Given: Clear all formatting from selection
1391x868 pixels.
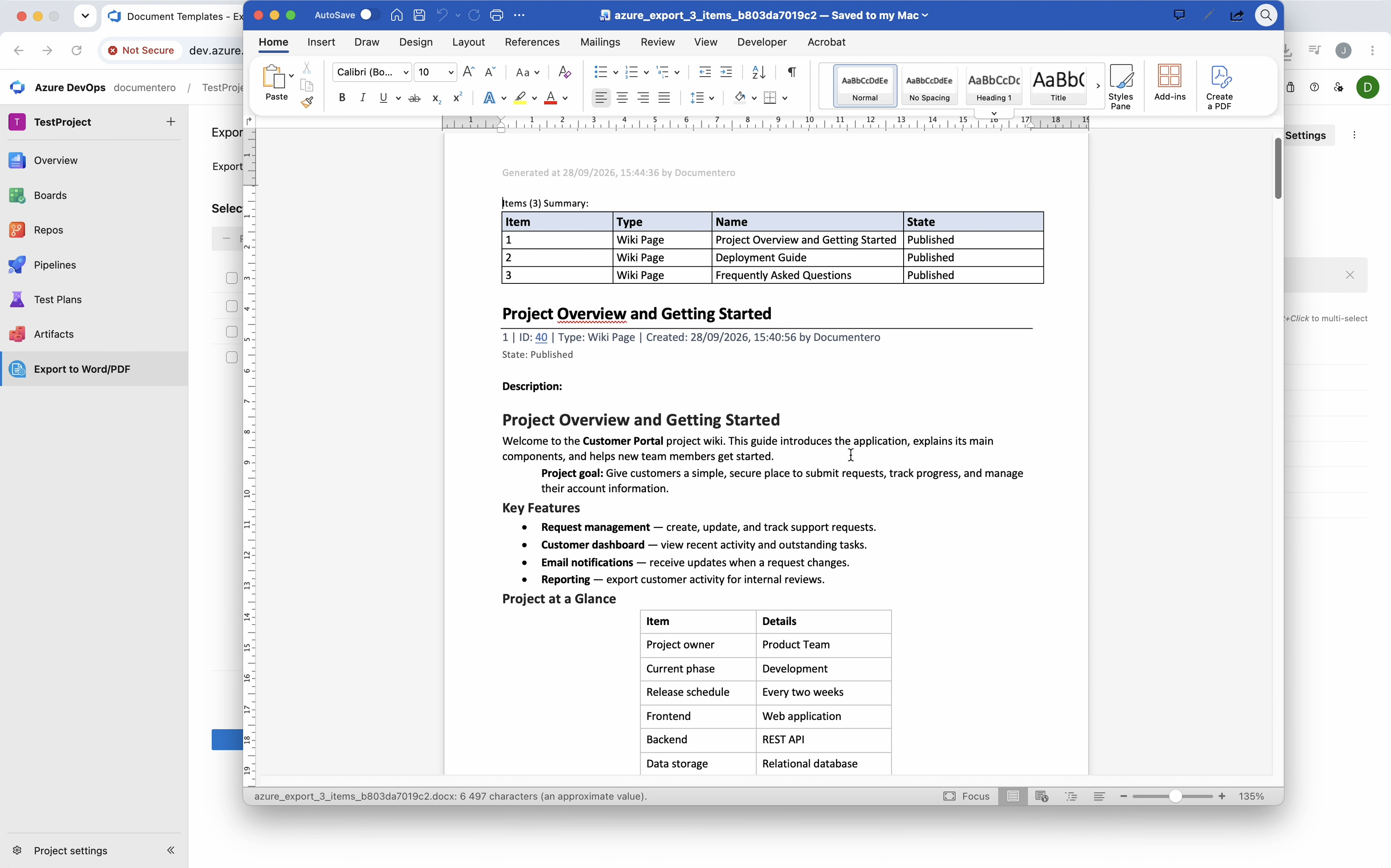Looking at the screenshot, I should coord(565,72).
